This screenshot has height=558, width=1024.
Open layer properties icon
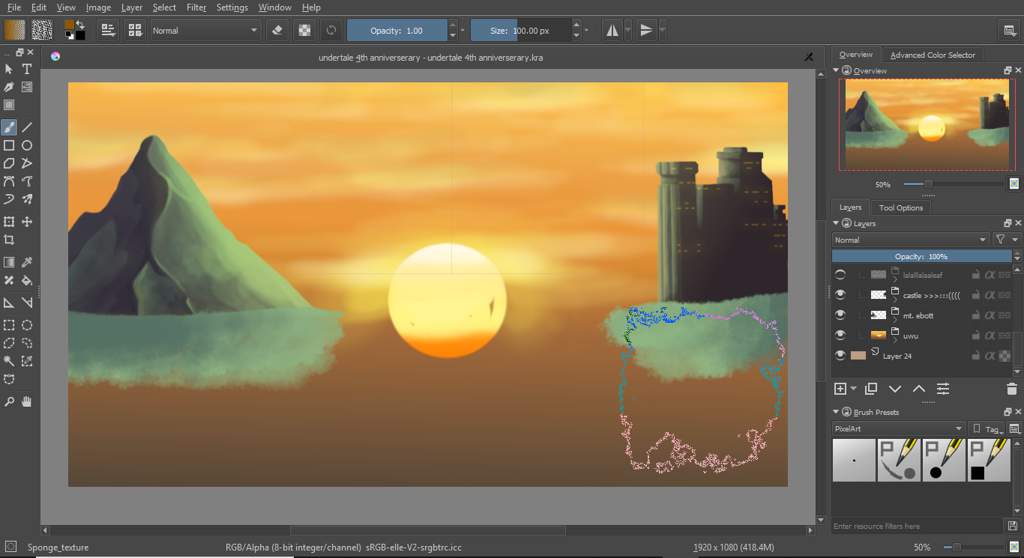pos(943,389)
